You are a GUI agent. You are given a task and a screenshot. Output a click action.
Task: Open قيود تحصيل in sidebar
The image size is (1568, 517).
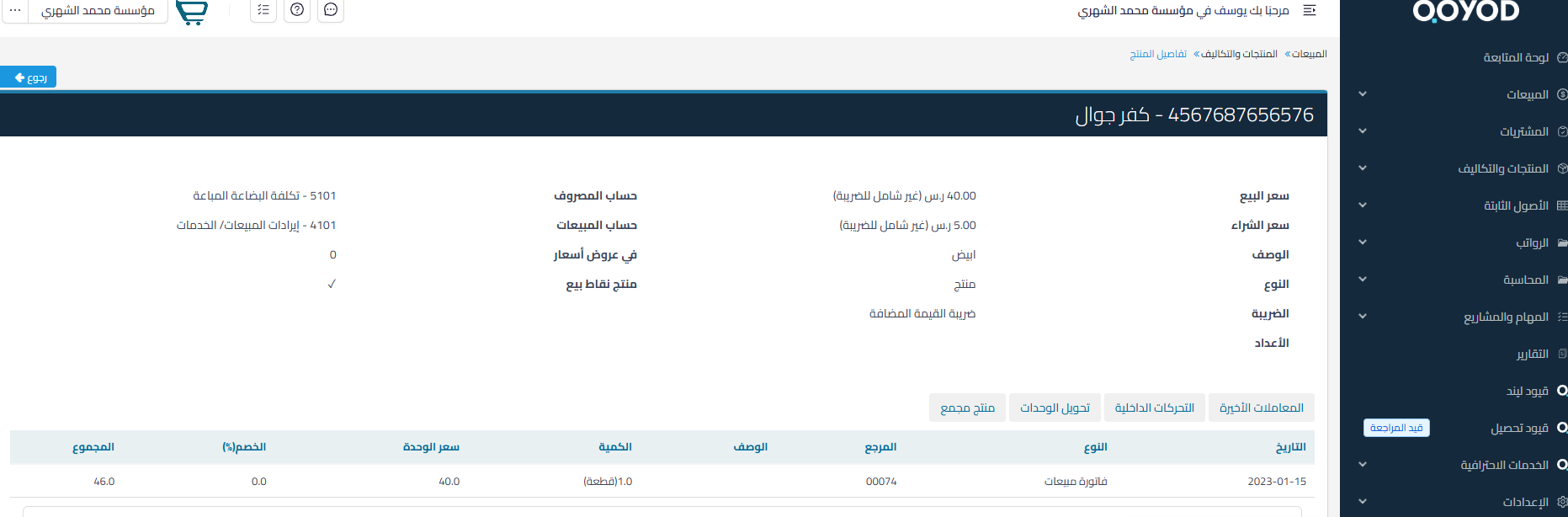coord(1520,428)
